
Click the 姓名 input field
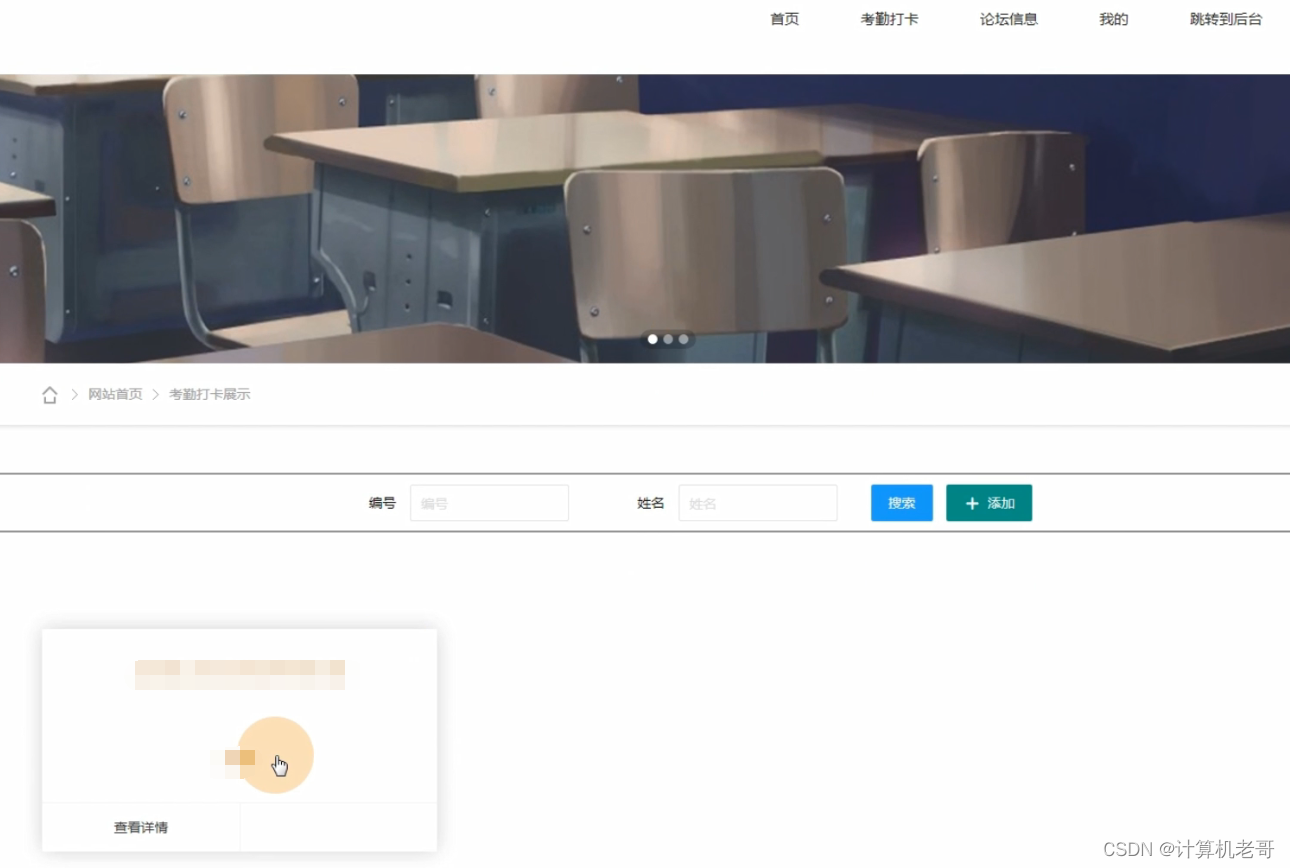(757, 503)
